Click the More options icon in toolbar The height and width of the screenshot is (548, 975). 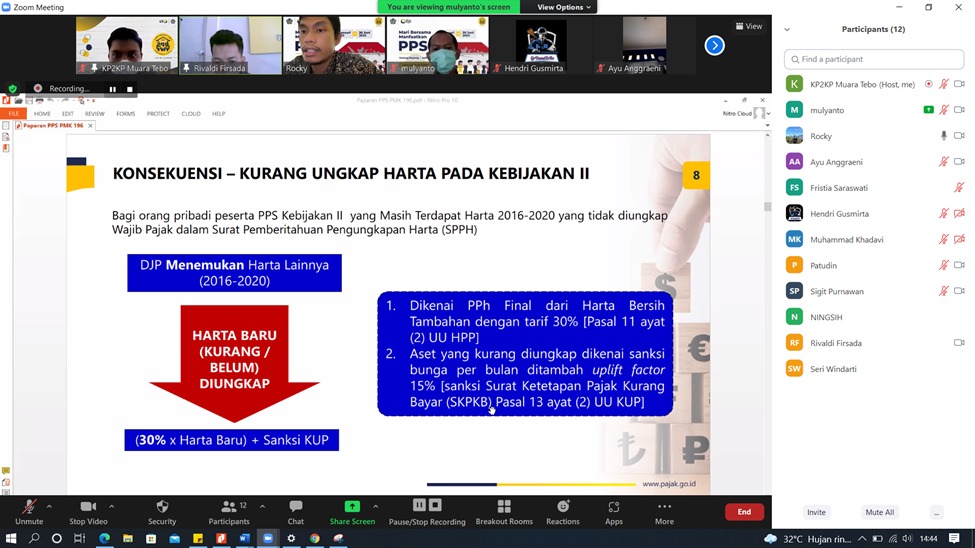[664, 511]
